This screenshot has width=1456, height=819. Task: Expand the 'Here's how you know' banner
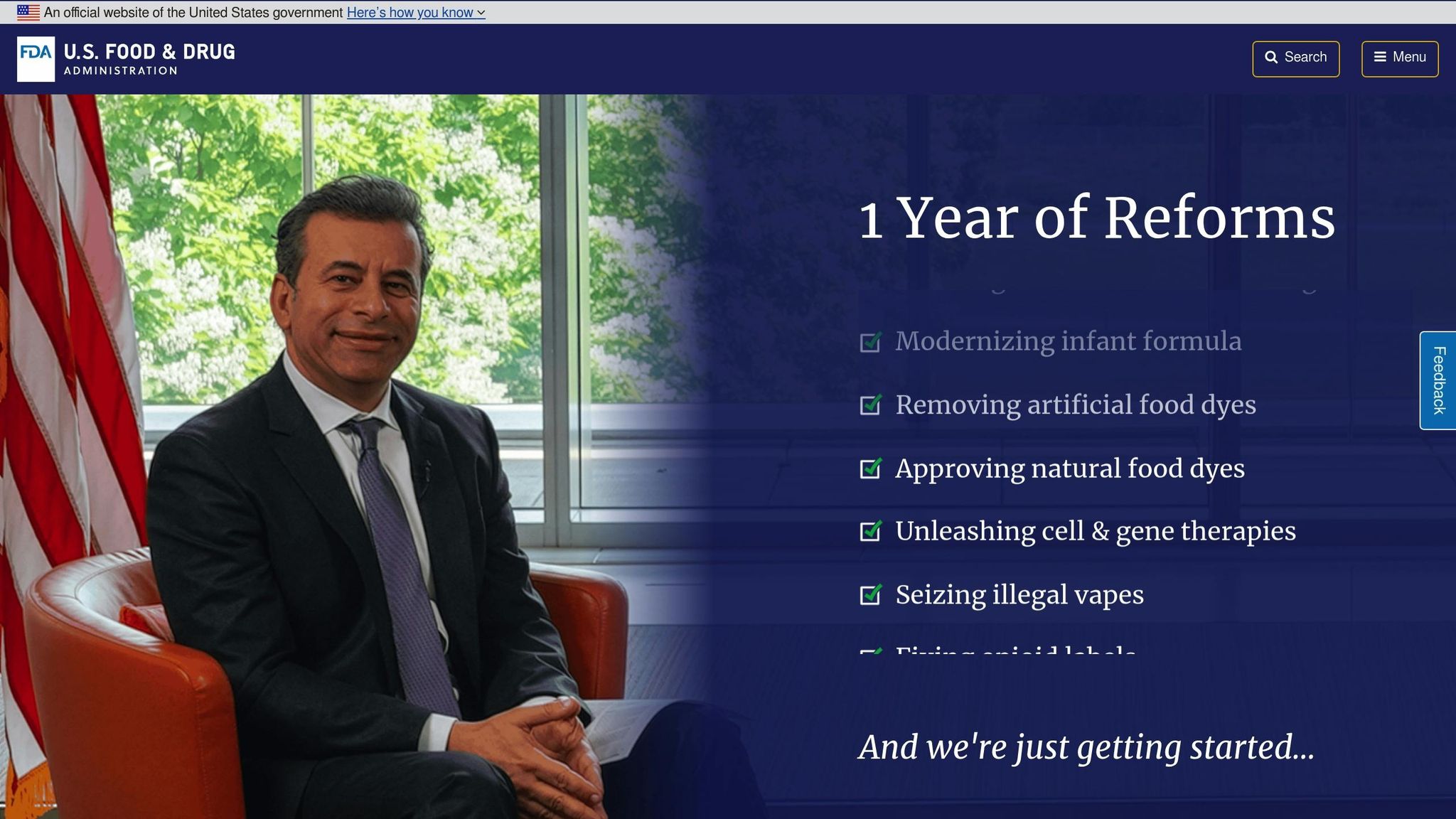pos(410,12)
